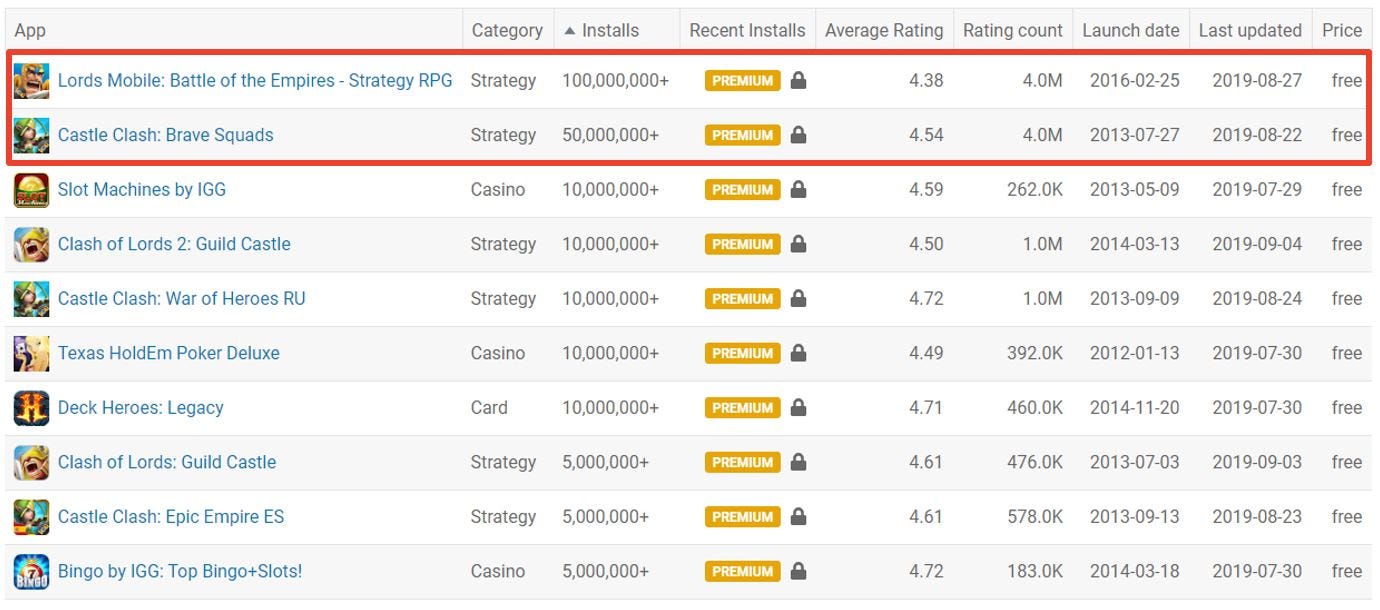Click the Castle Clash: Brave Squads app icon
The width and height of the screenshot is (1380, 610).
pyautogui.click(x=31, y=135)
